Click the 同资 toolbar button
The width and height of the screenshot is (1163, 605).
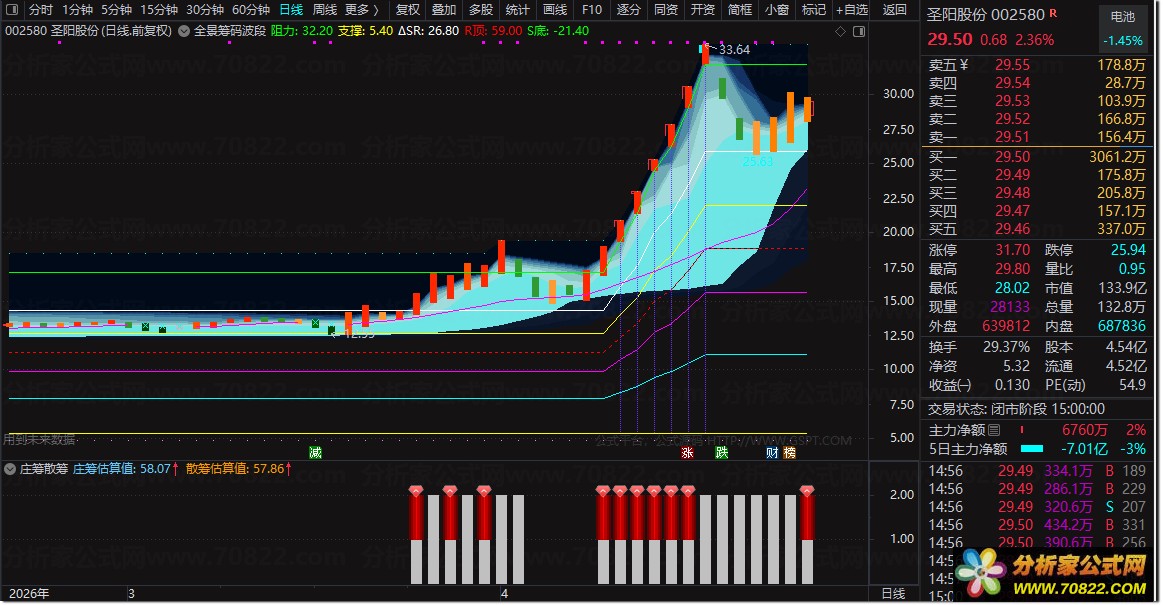(x=665, y=10)
